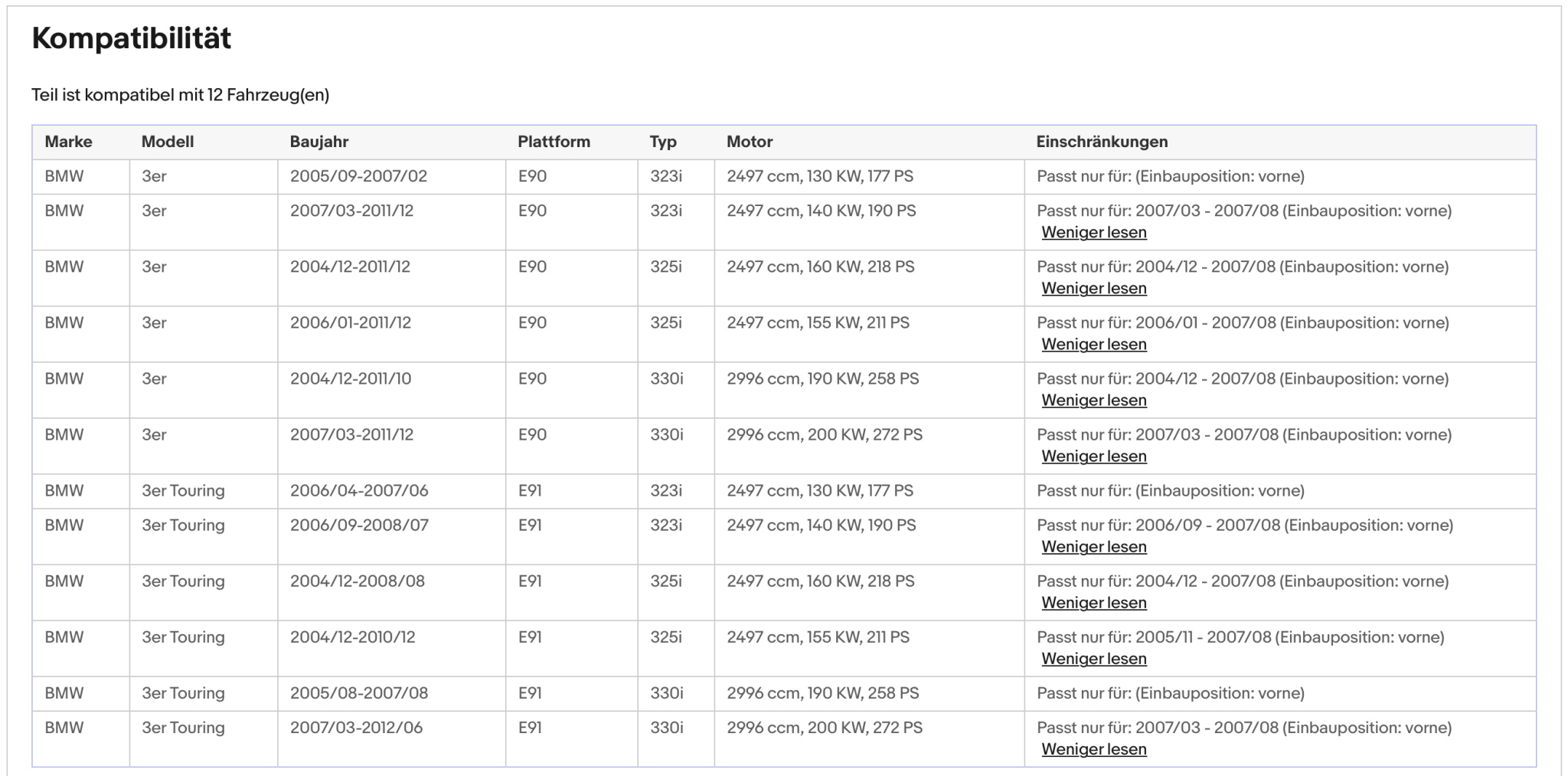1568x776 pixels.
Task: Click Weniger lesen in E90 323i 140 KW row
Action: [x=1094, y=232]
